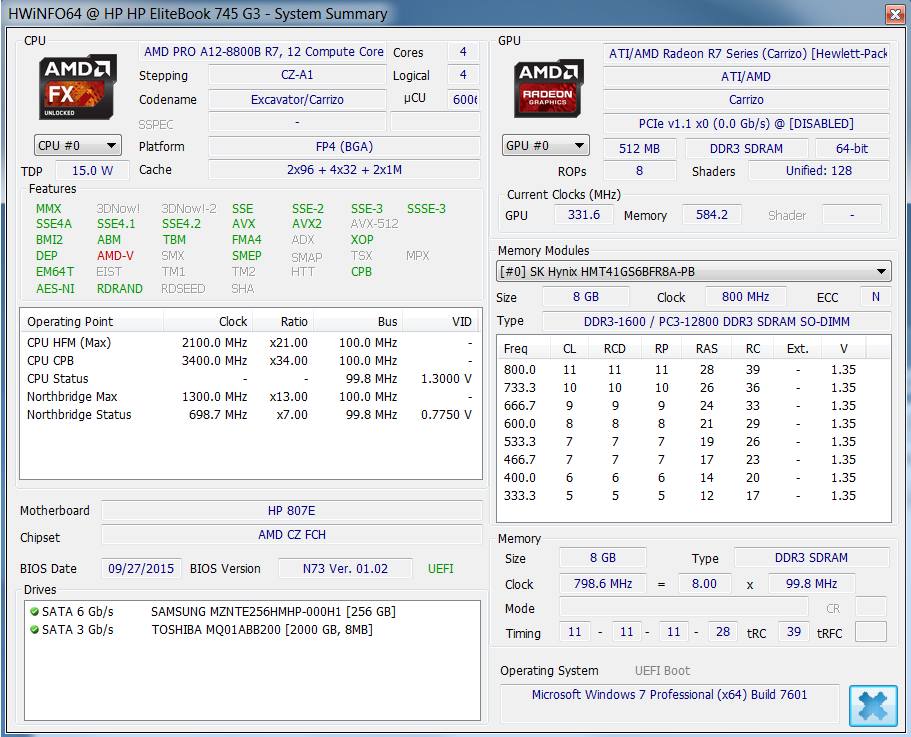The image size is (911, 737).
Task: Click the AMD-V feature label
Action: click(115, 256)
